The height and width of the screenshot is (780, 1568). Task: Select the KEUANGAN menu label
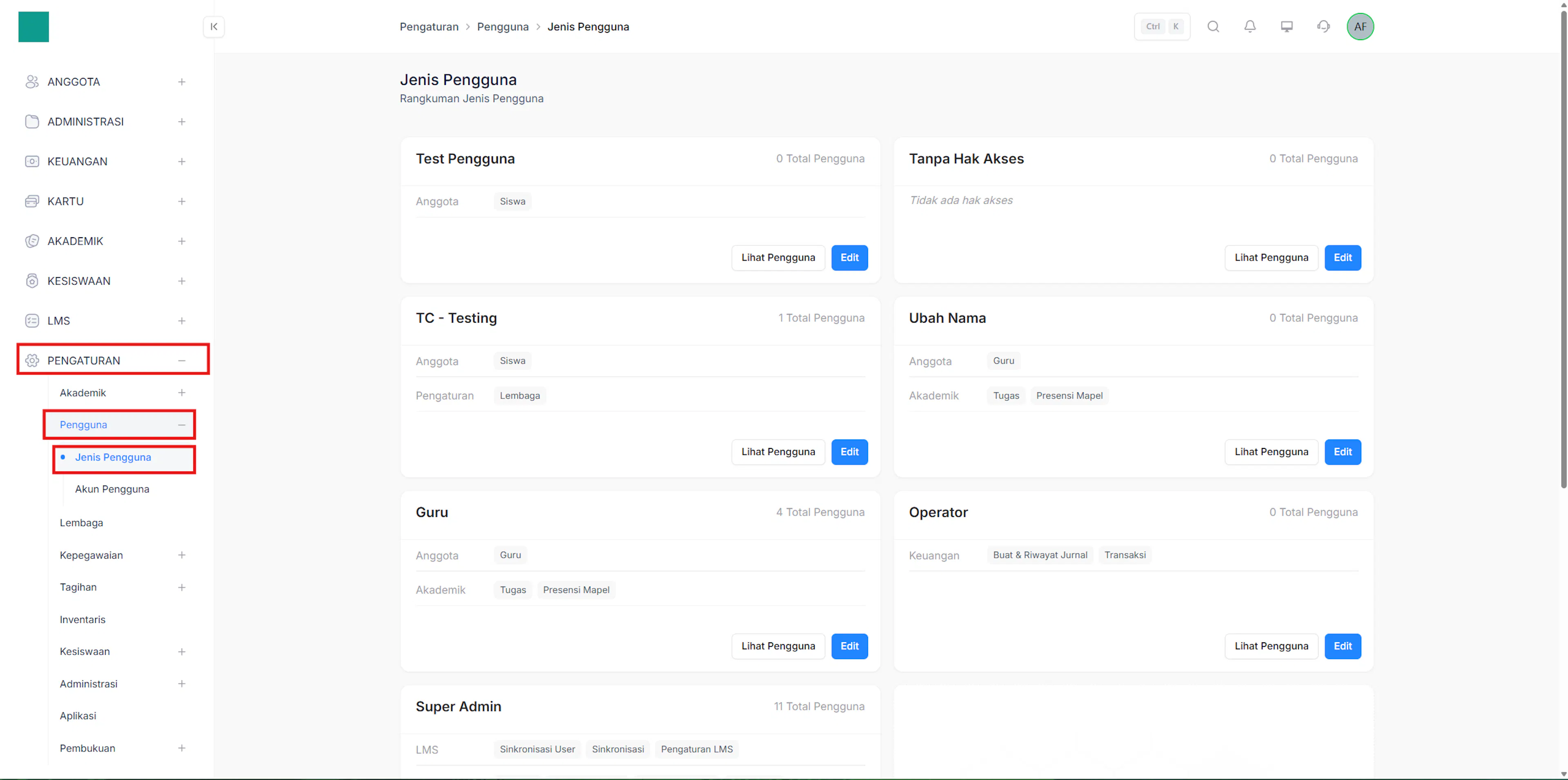tap(77, 161)
